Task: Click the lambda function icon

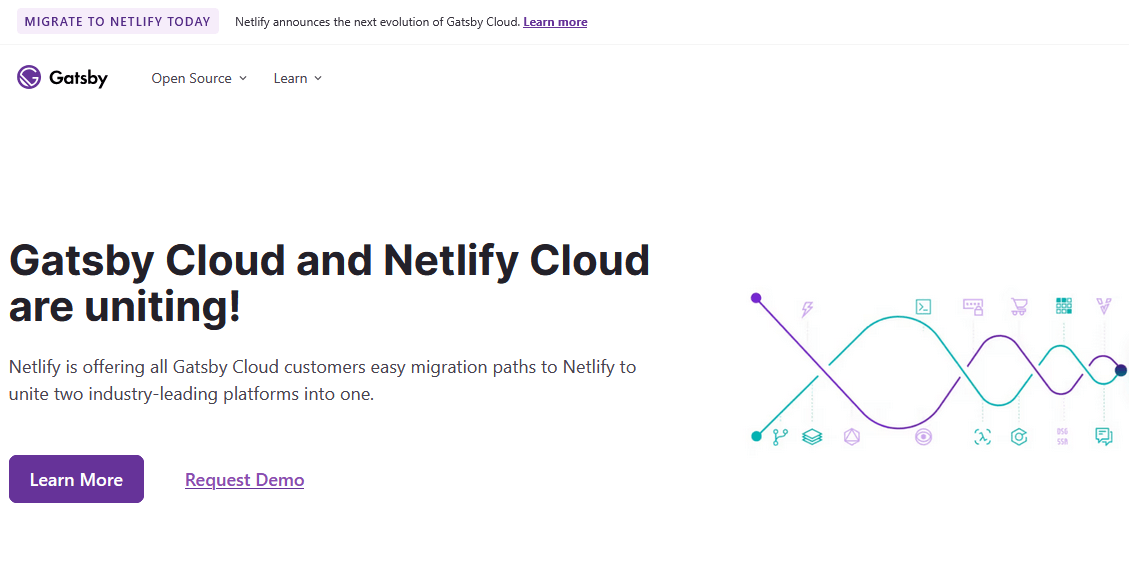Action: coord(983,437)
